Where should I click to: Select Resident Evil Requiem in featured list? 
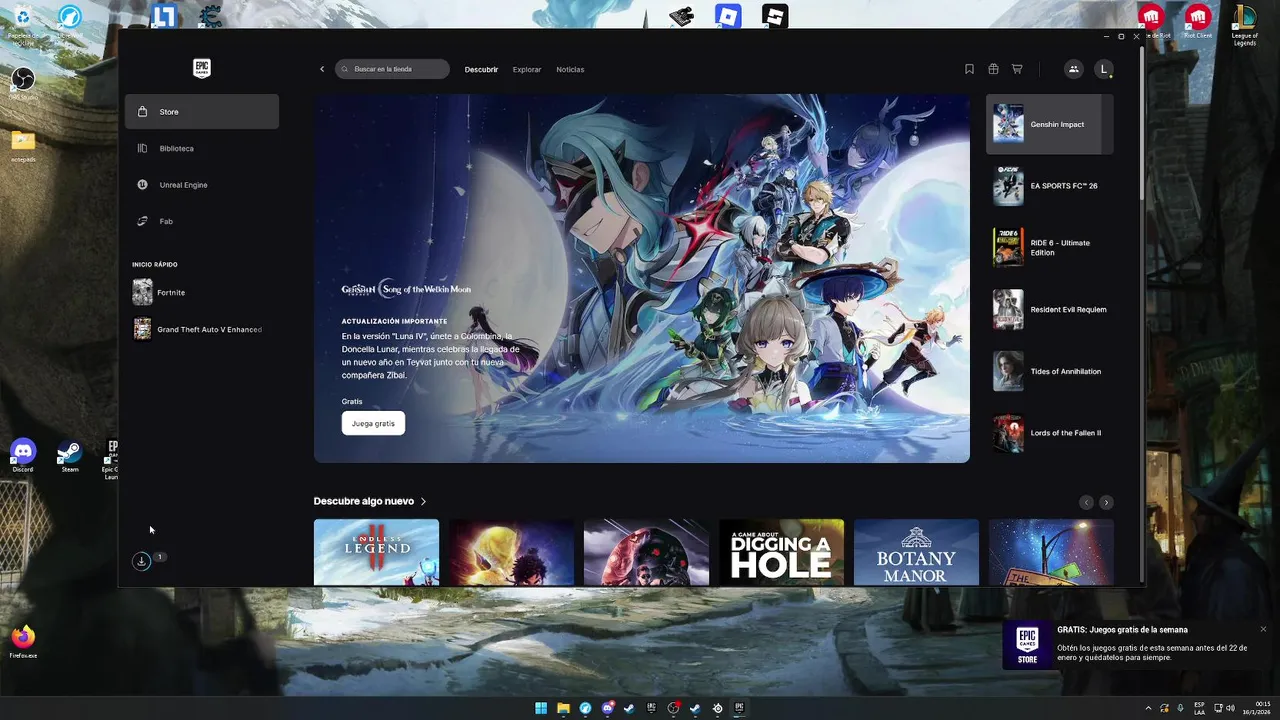point(1049,309)
